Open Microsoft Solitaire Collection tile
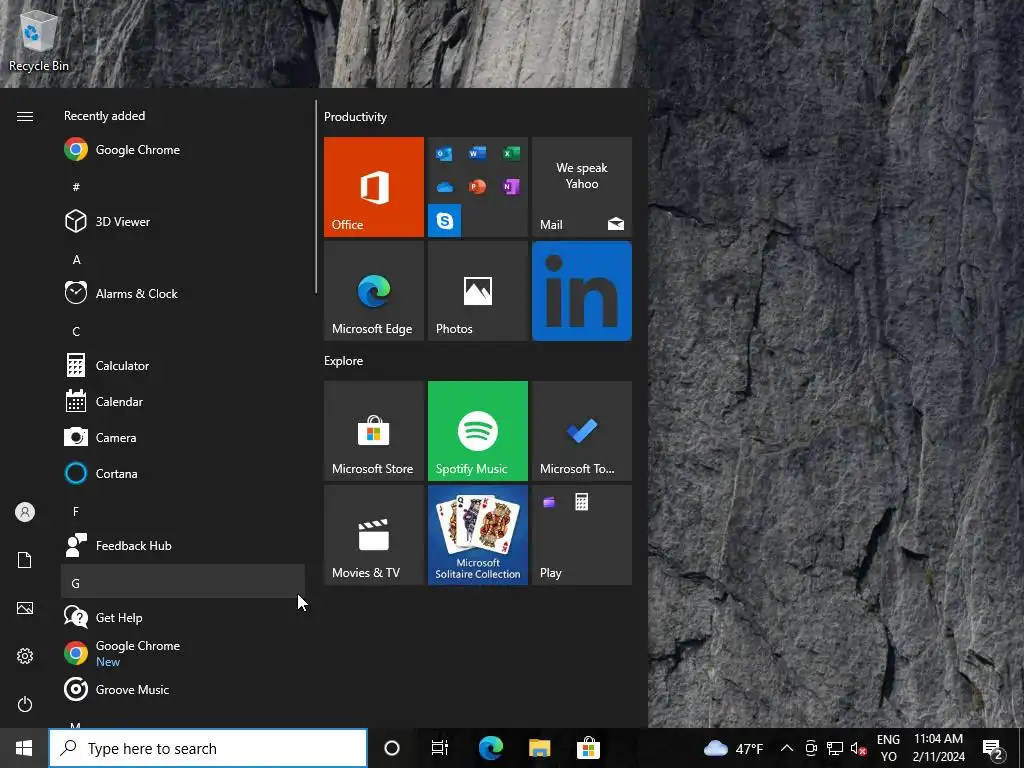 (477, 535)
